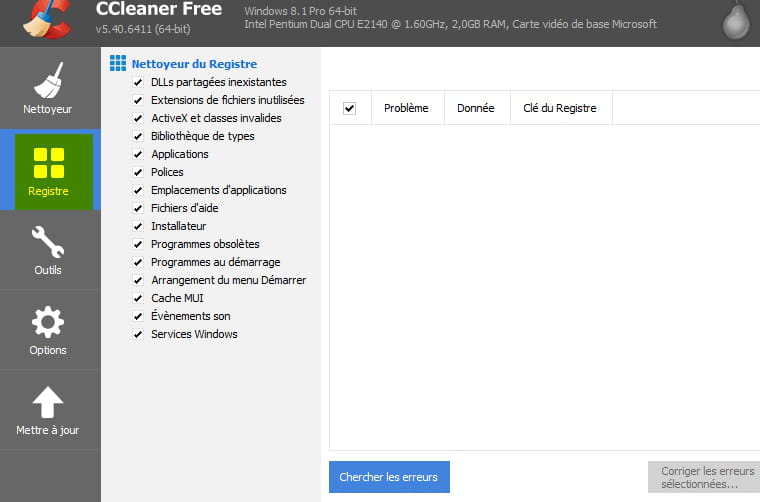Uncheck Fichiers d'aide
The image size is (760, 502).
[x=138, y=208]
